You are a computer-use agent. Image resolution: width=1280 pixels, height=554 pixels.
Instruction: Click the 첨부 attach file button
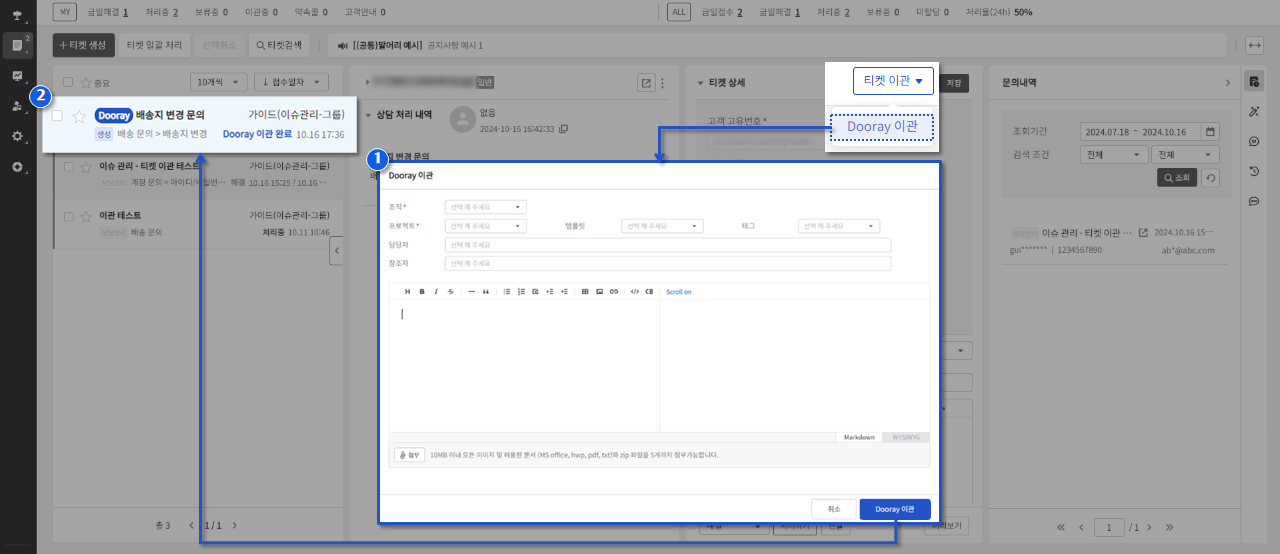[409, 454]
